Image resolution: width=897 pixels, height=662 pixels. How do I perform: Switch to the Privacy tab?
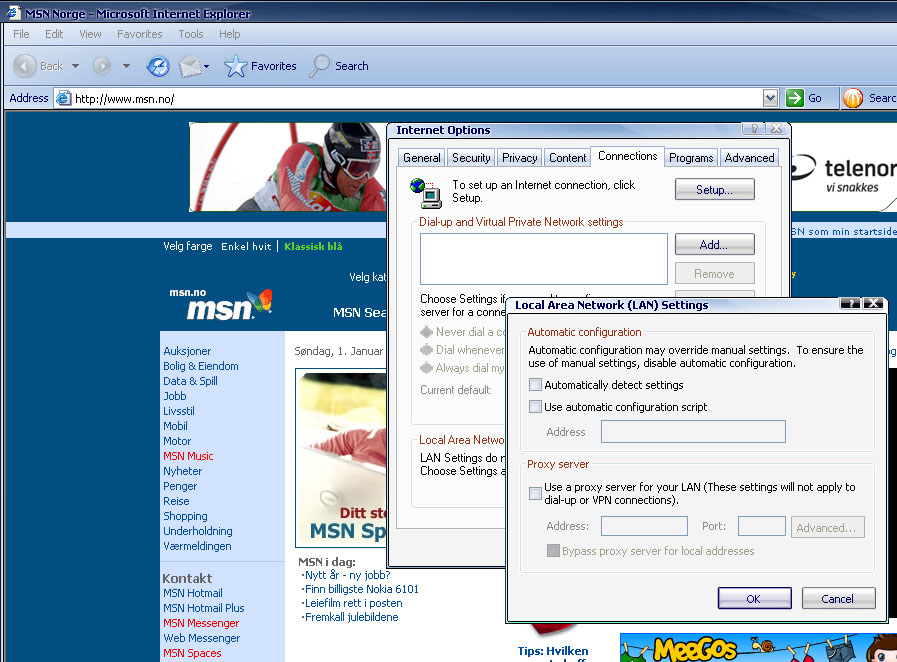[519, 158]
